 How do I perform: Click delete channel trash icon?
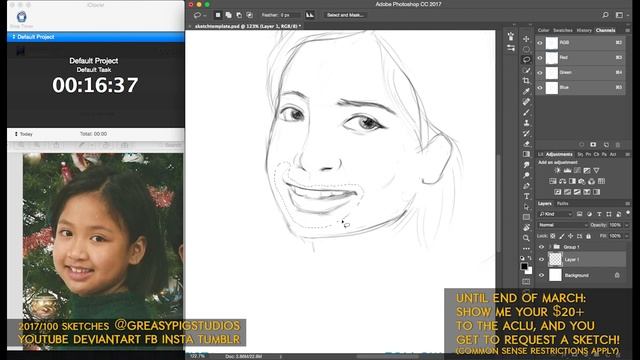coord(618,145)
